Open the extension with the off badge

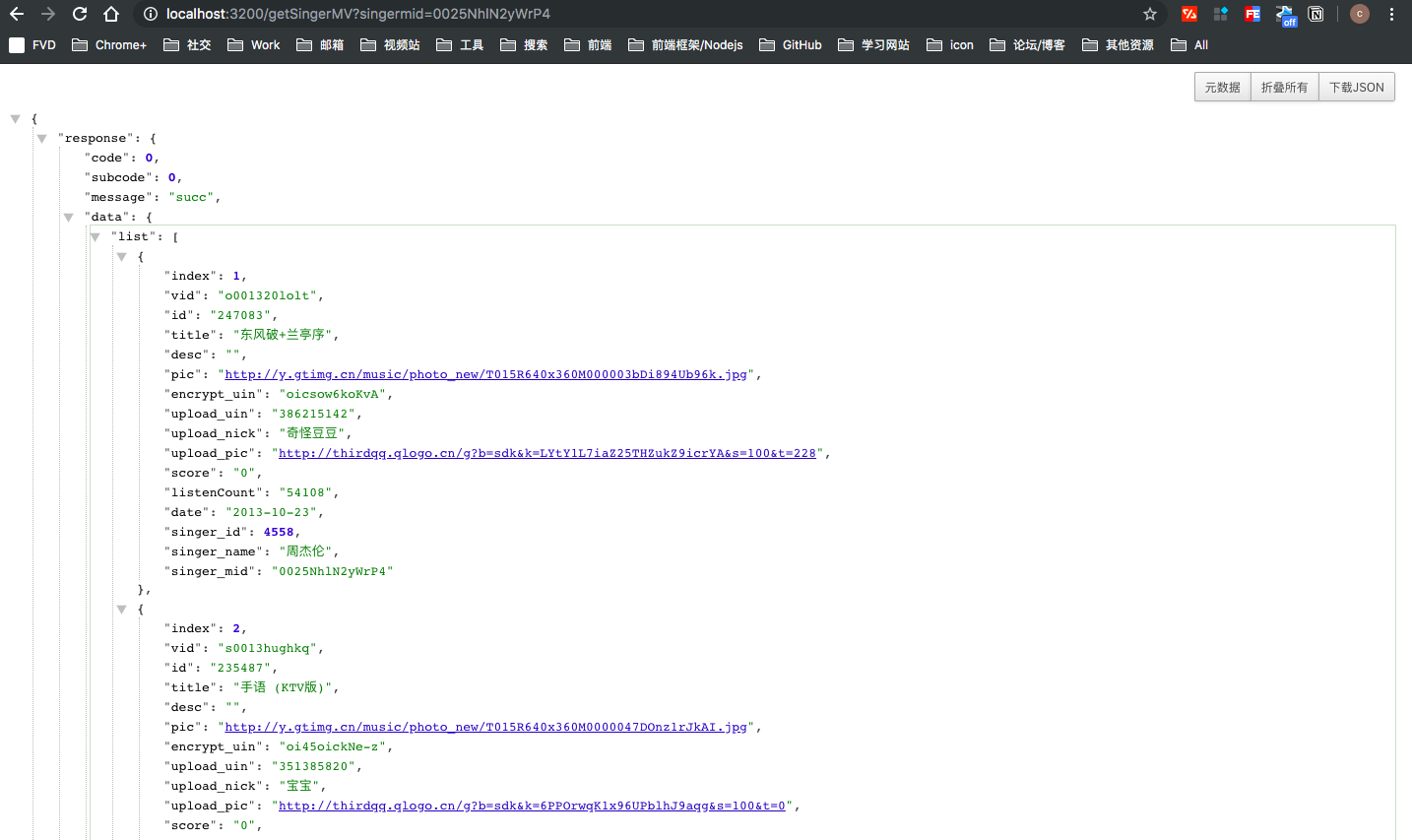(1285, 15)
